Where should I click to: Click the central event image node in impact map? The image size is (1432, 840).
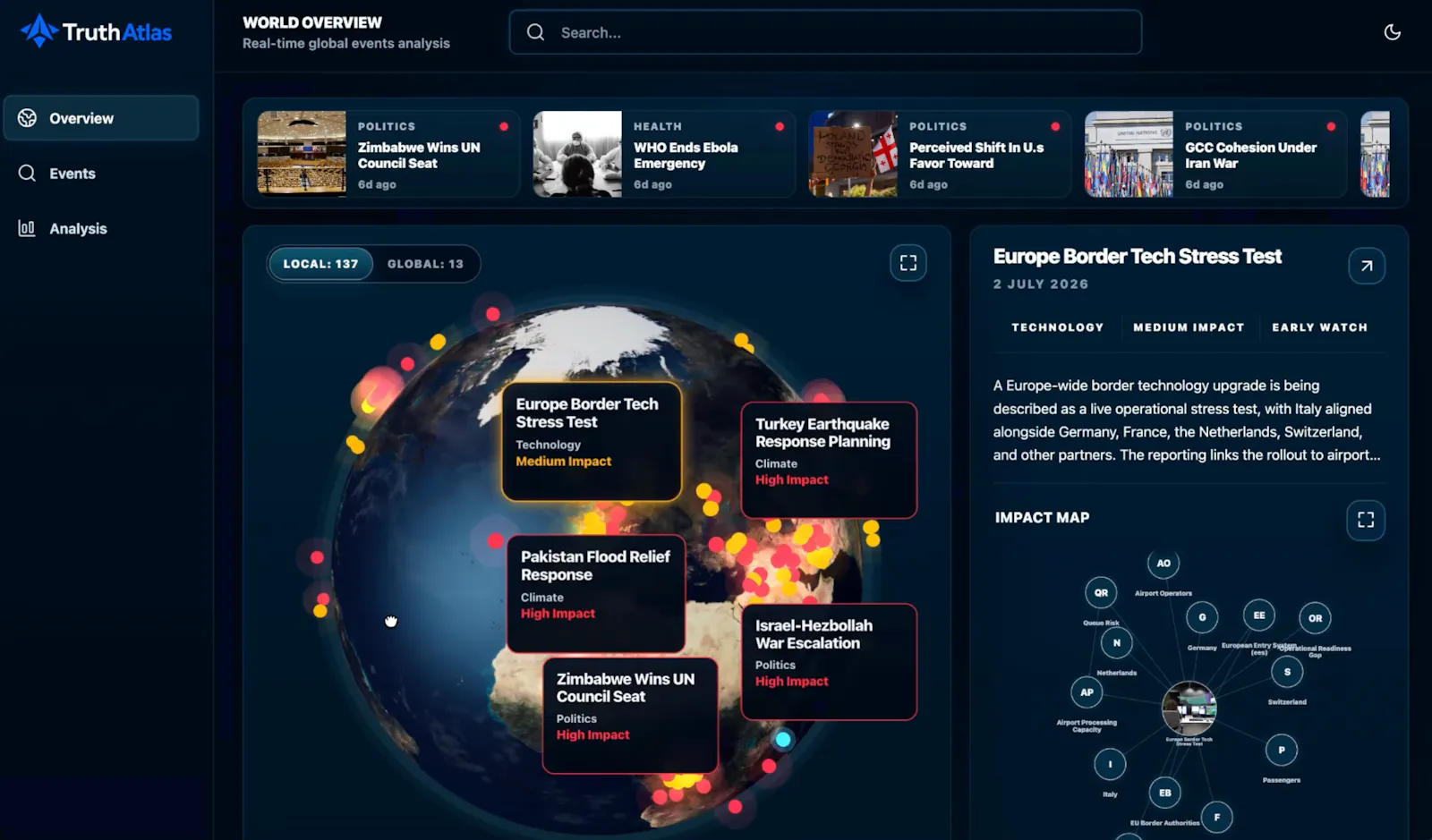pos(1189,708)
